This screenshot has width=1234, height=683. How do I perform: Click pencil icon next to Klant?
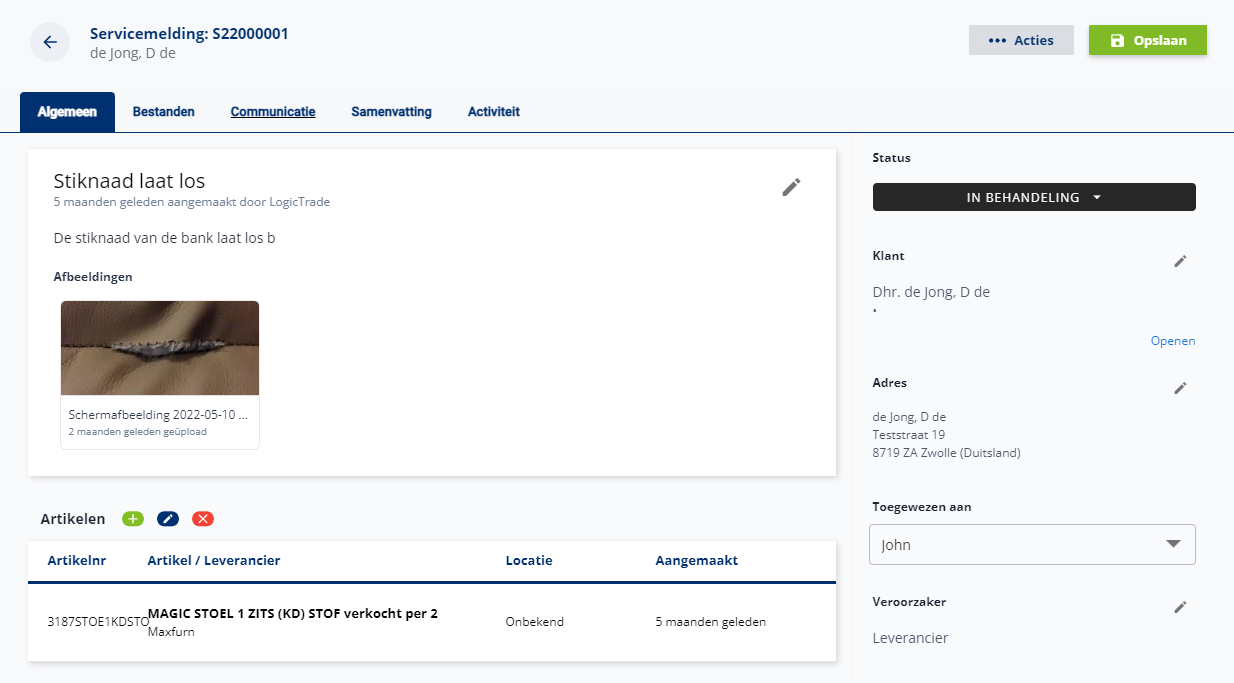pyautogui.click(x=1180, y=261)
